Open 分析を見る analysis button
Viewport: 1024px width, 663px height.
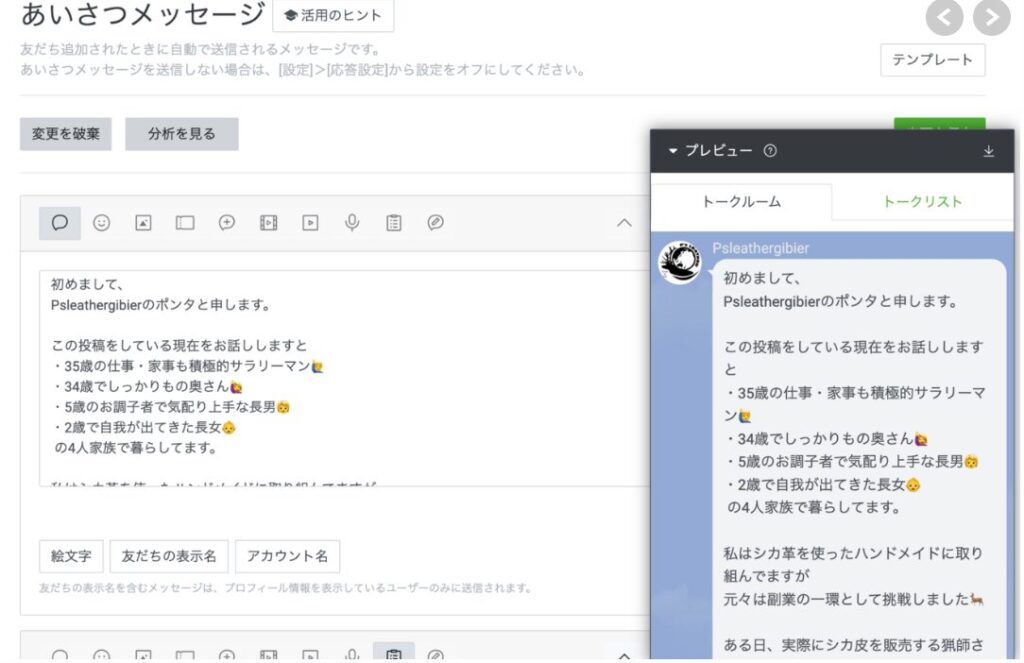click(182, 134)
